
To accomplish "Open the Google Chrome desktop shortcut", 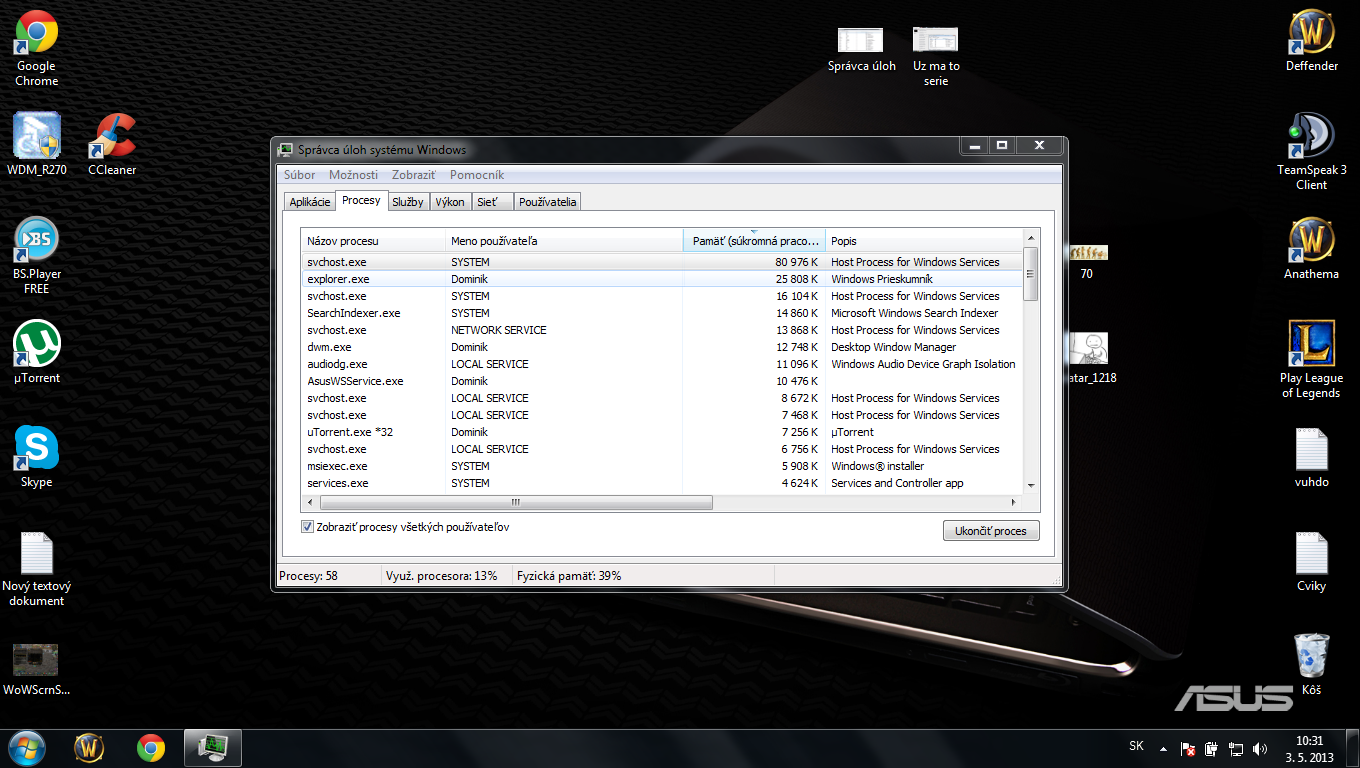I will click(x=36, y=34).
